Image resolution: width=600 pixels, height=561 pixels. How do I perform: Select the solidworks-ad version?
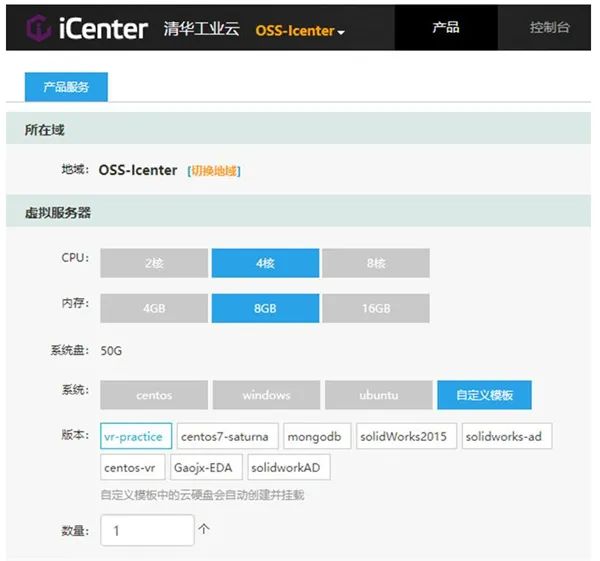(x=507, y=436)
